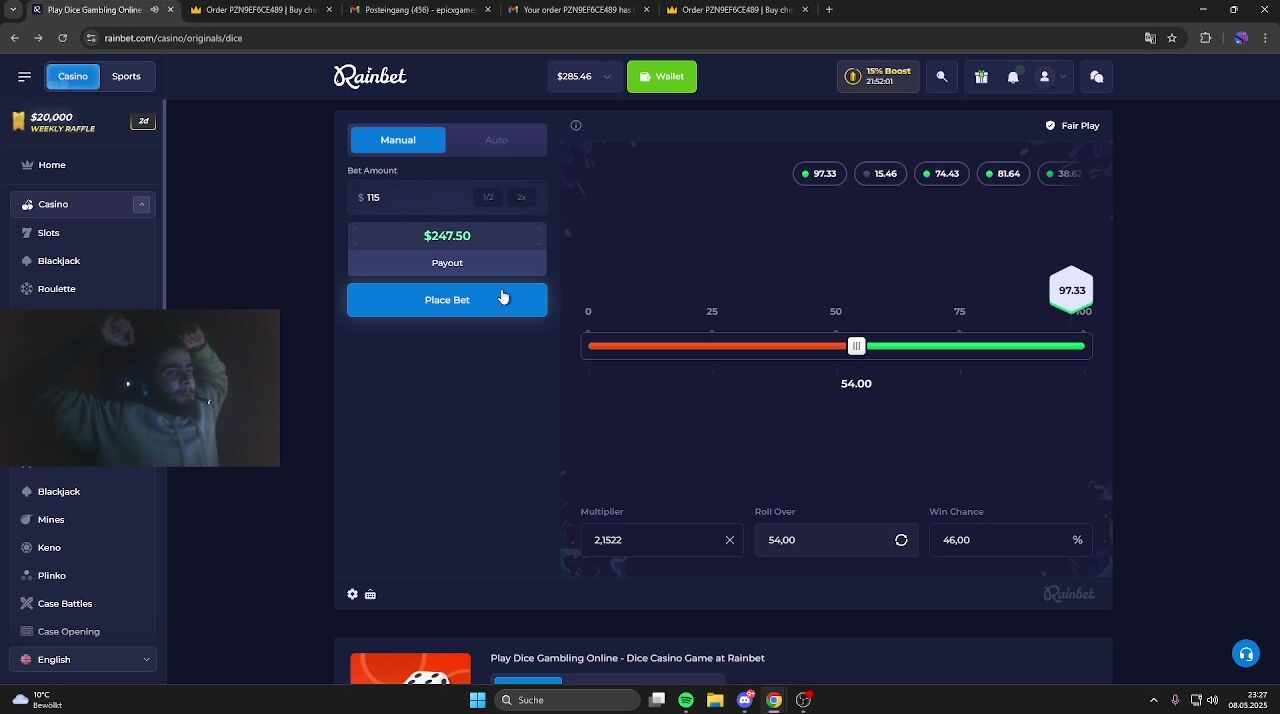Screen dimensions: 1280x714
Task: Double the bet with 2x
Action: pyautogui.click(x=521, y=198)
